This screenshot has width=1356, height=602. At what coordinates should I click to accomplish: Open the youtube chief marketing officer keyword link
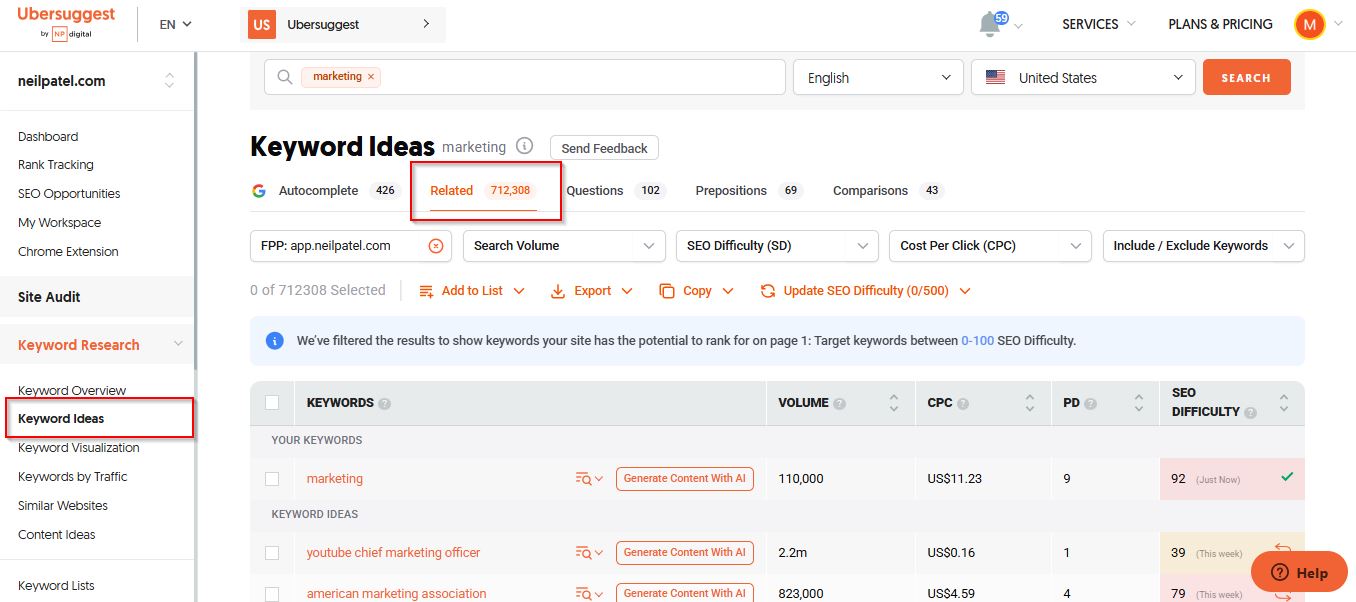click(x=393, y=553)
